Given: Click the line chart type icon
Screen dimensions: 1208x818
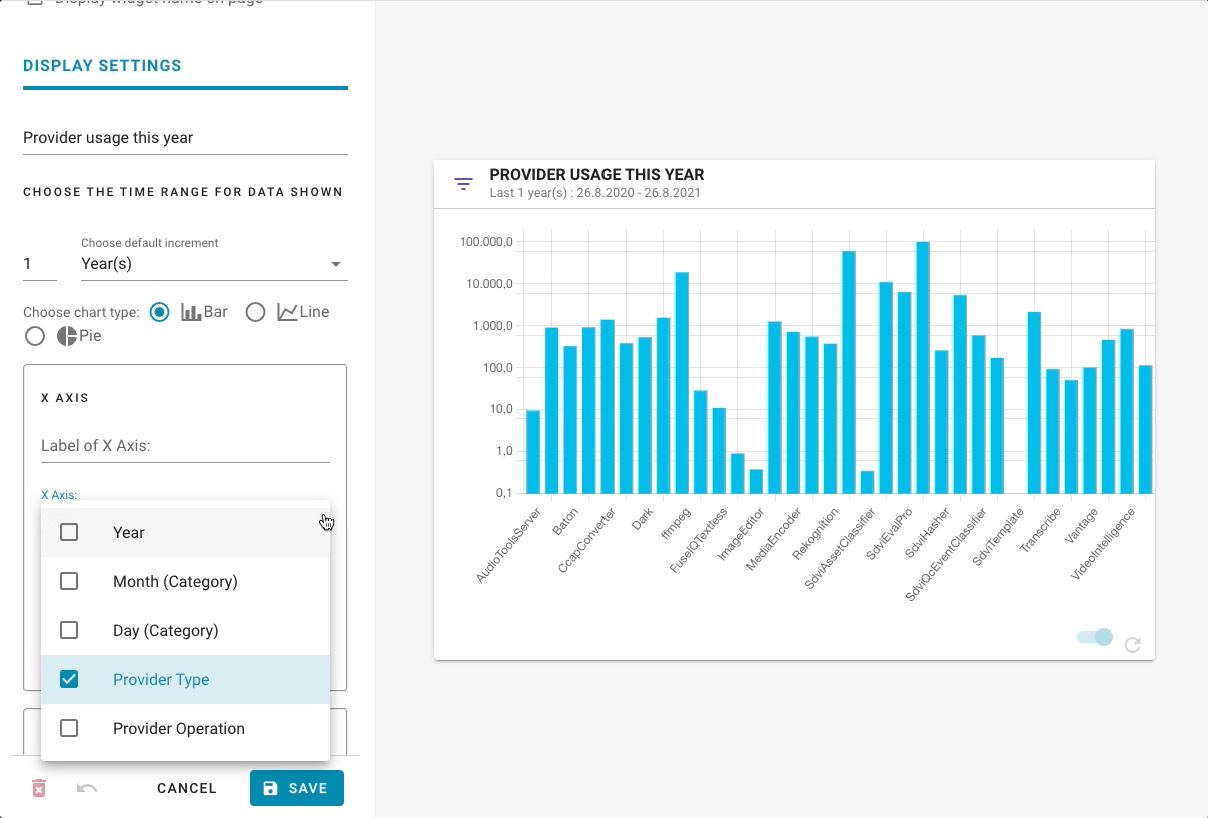Looking at the screenshot, I should tap(288, 312).
